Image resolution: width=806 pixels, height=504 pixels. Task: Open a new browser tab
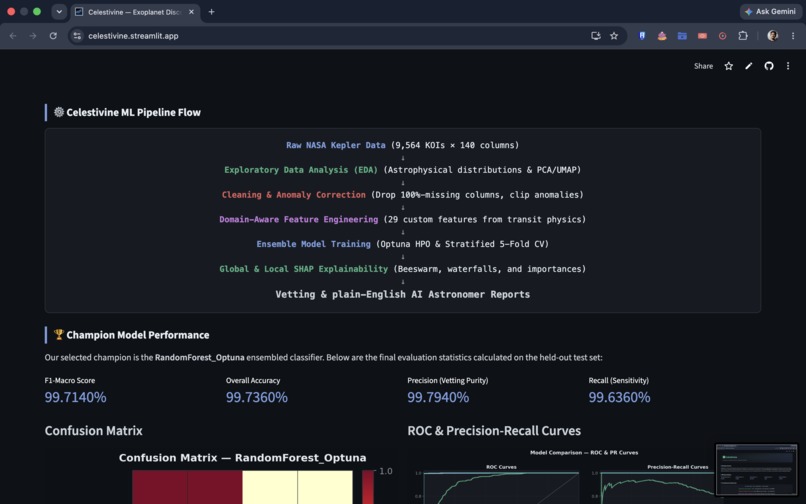[211, 12]
